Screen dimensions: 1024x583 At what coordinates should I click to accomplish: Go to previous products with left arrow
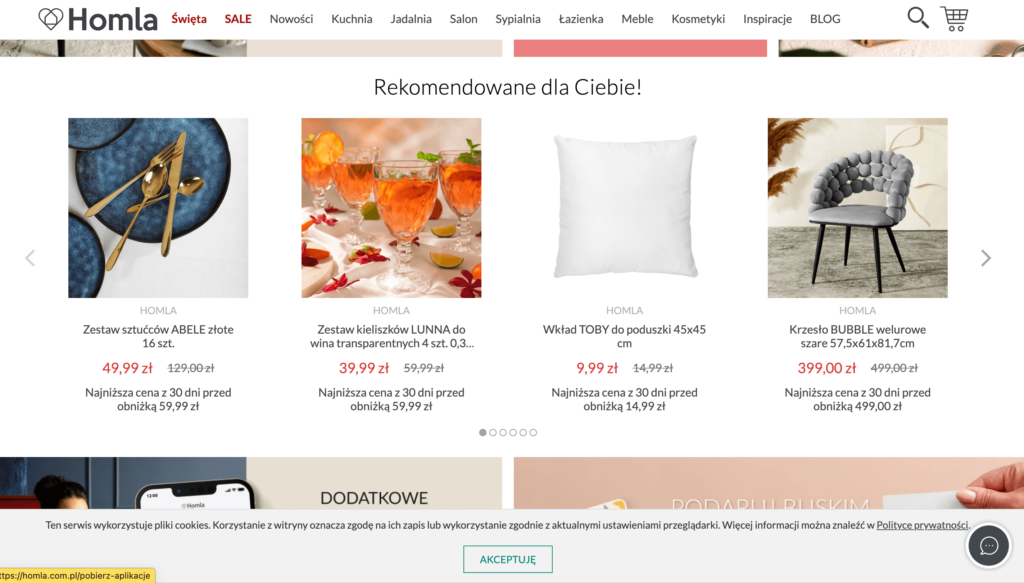coord(30,258)
